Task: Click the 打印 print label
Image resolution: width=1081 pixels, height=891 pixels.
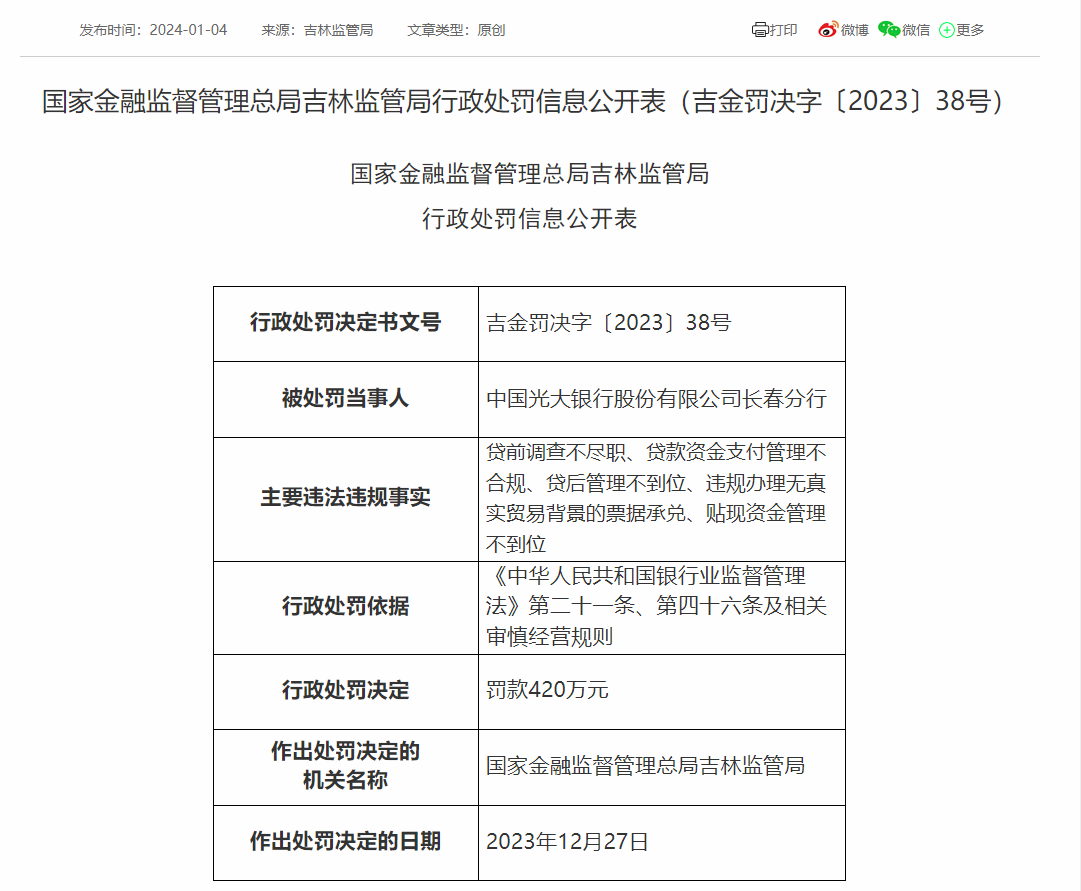Action: point(783,30)
